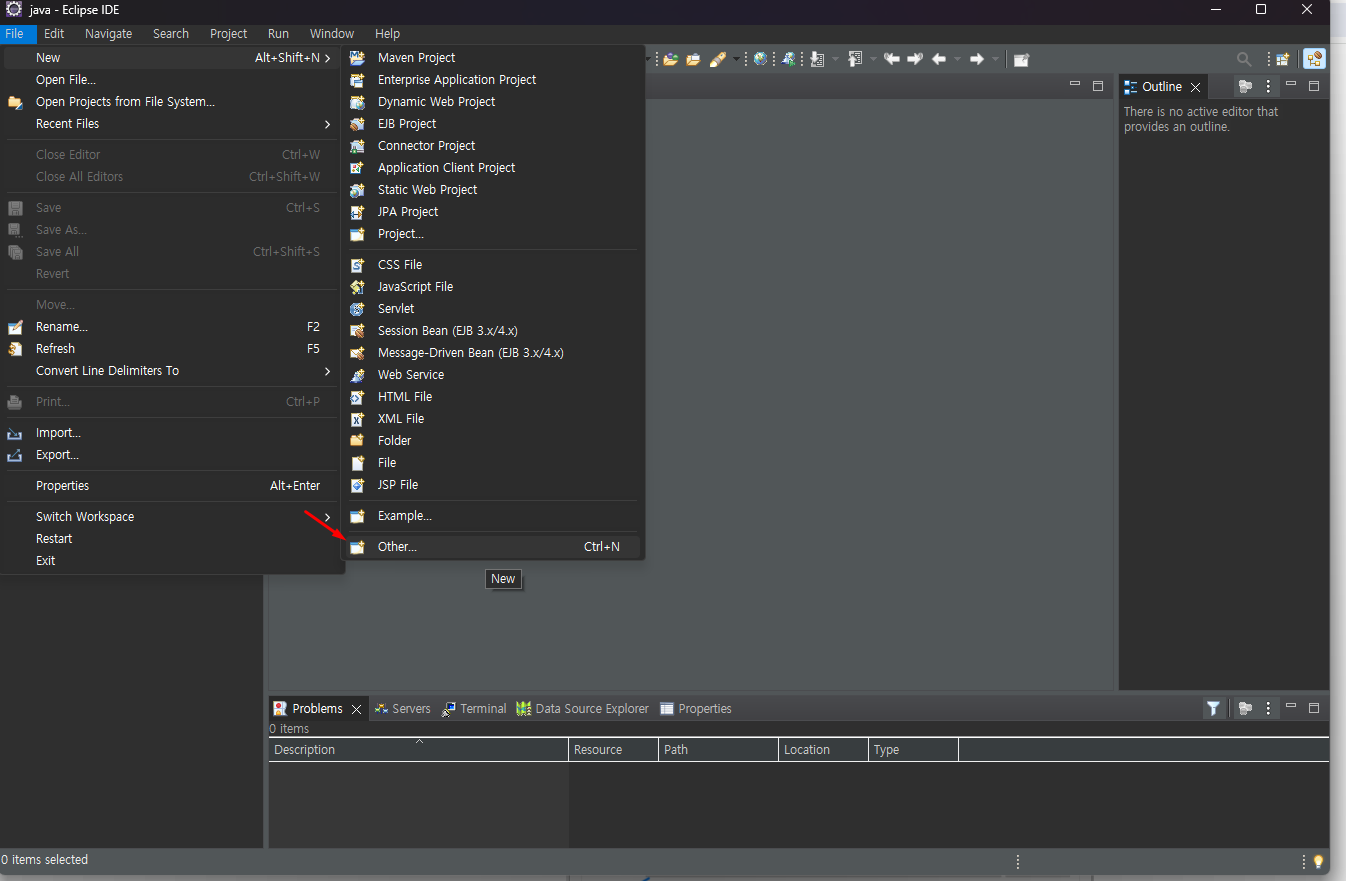Select Web Service from New submenu
Viewport: 1346px width, 881px height.
492,375
